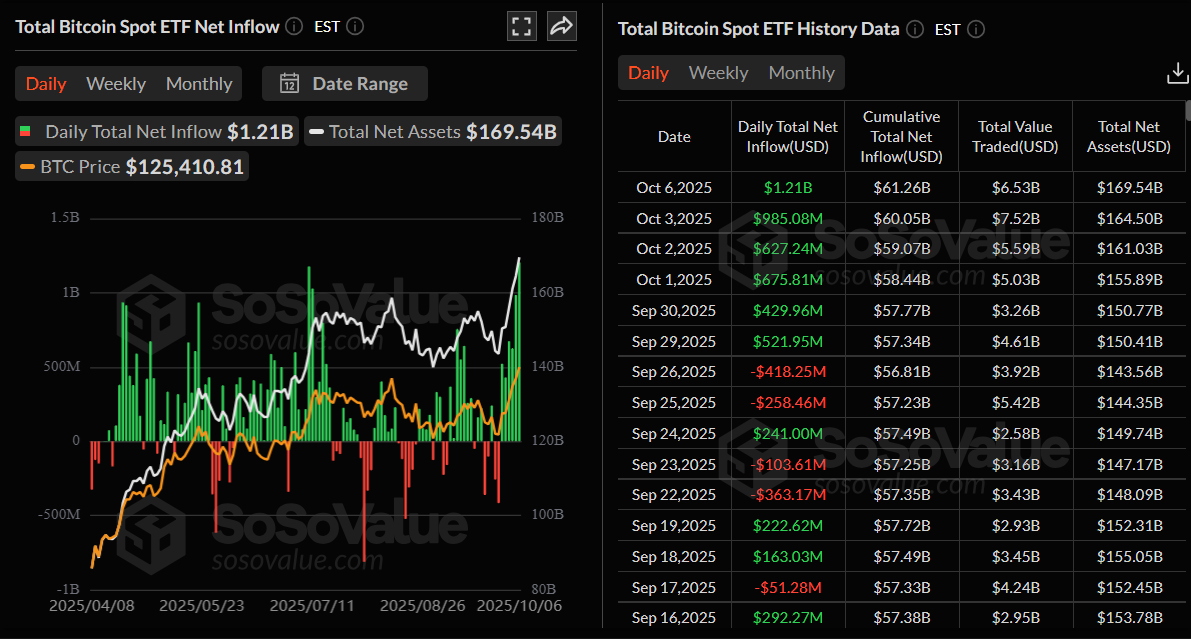
Task: Select the Daily tab above chart
Action: [46, 84]
